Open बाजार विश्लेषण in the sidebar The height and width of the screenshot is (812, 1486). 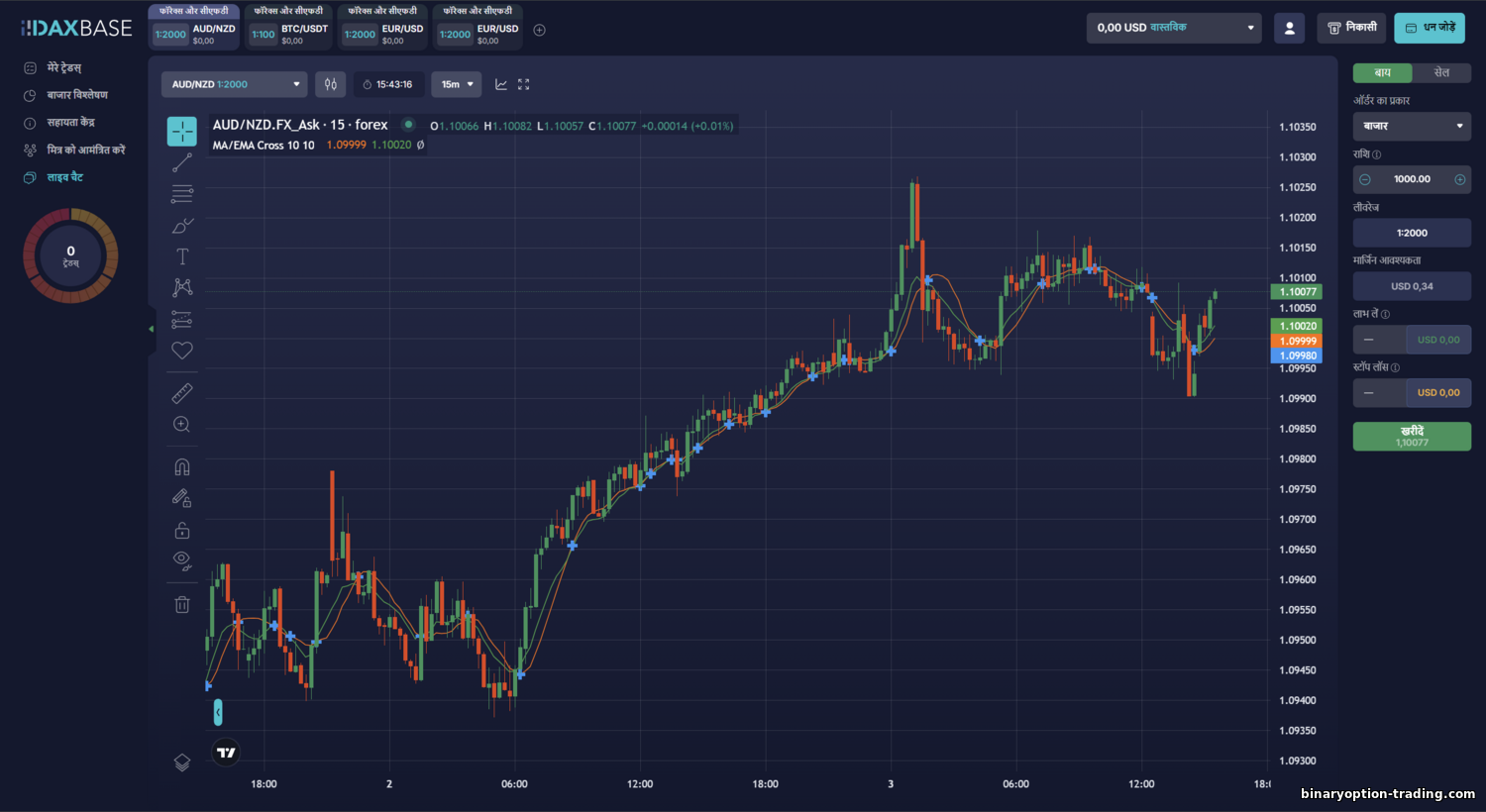pos(65,95)
